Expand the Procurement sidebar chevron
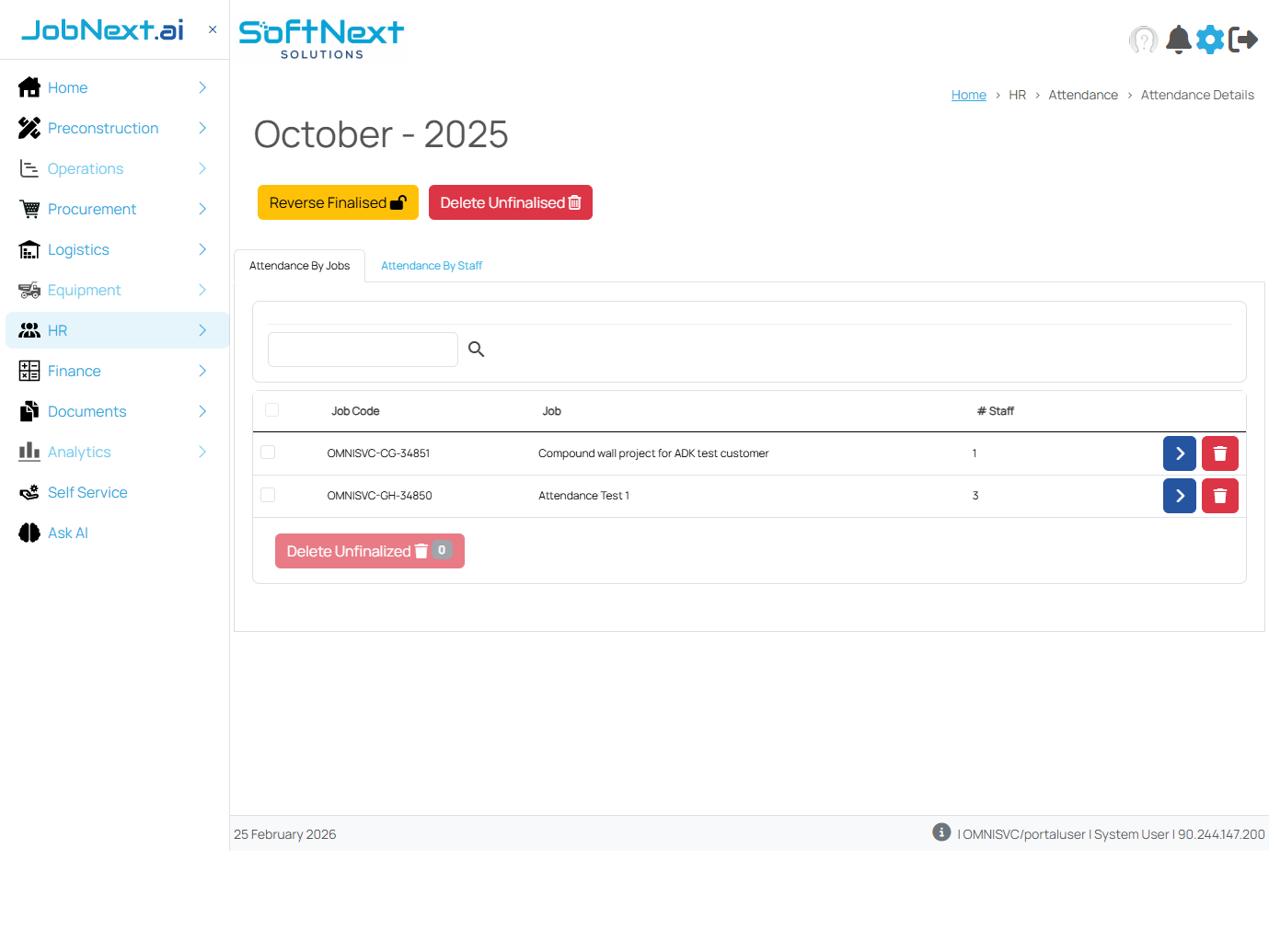1269x952 pixels. tap(202, 209)
